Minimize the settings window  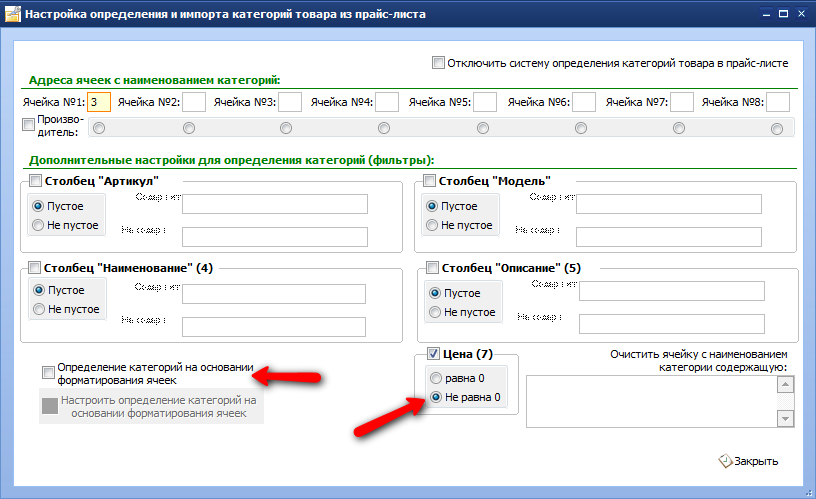click(766, 14)
